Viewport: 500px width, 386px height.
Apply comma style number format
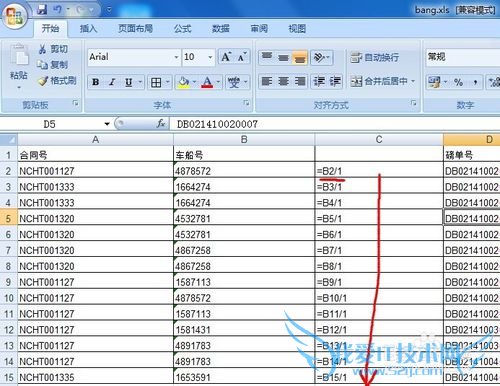[x=475, y=82]
